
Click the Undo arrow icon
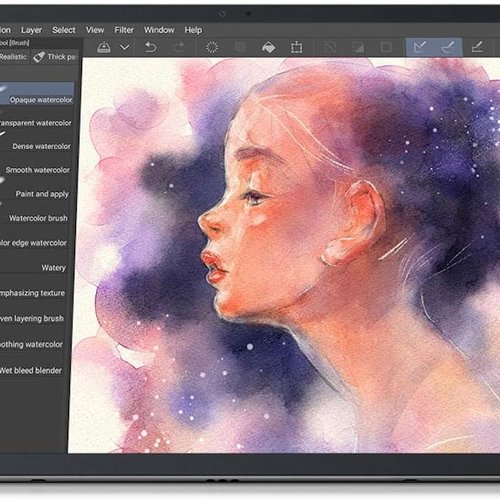point(151,47)
